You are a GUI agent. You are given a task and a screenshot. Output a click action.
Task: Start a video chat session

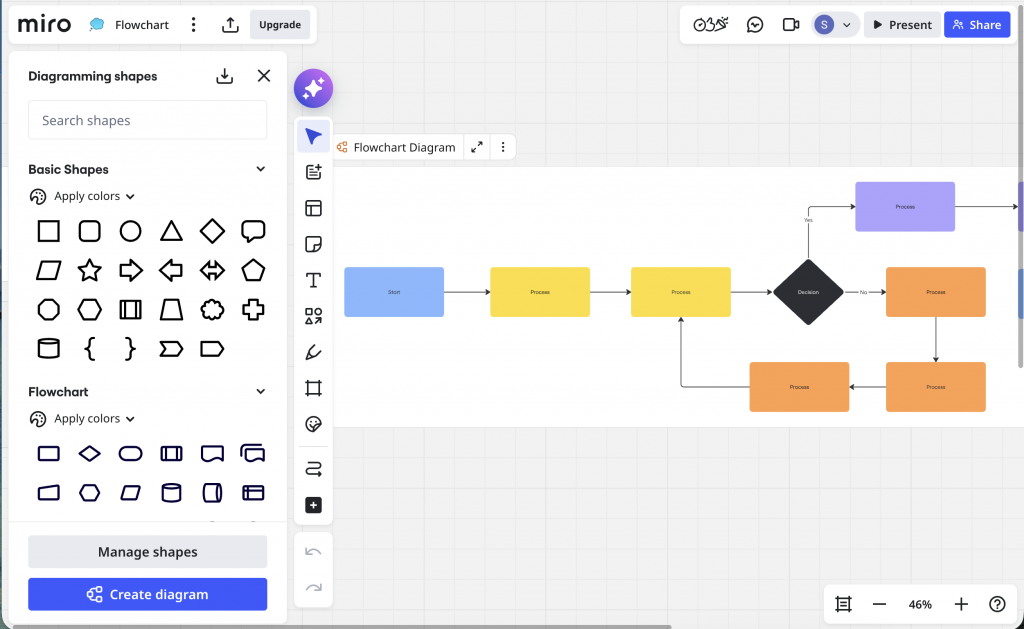coord(791,24)
